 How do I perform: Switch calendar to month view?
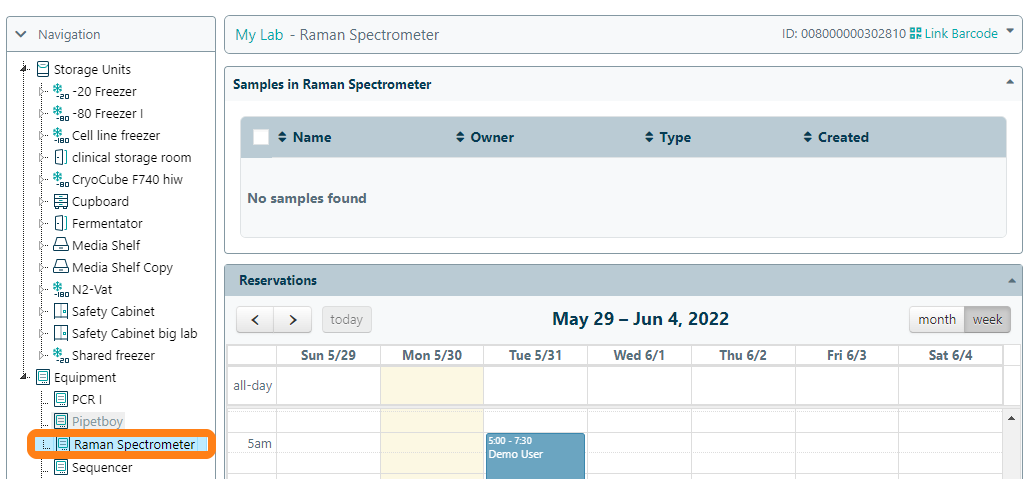click(x=936, y=319)
